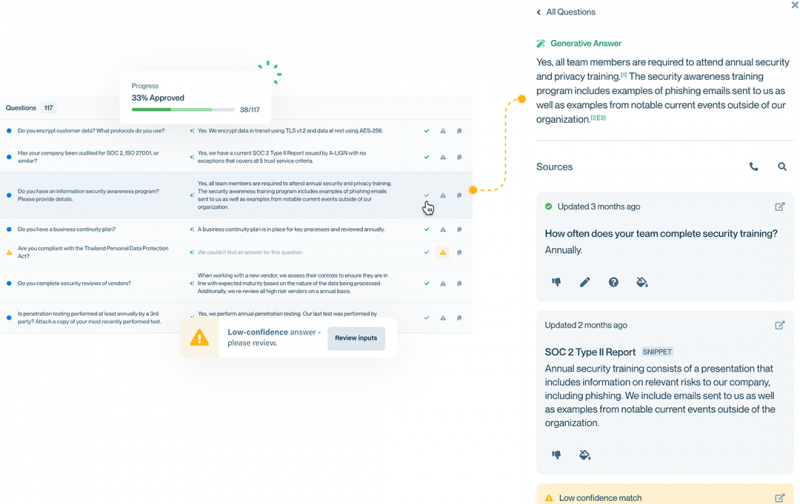Search sources with the magnifier icon

point(782,167)
